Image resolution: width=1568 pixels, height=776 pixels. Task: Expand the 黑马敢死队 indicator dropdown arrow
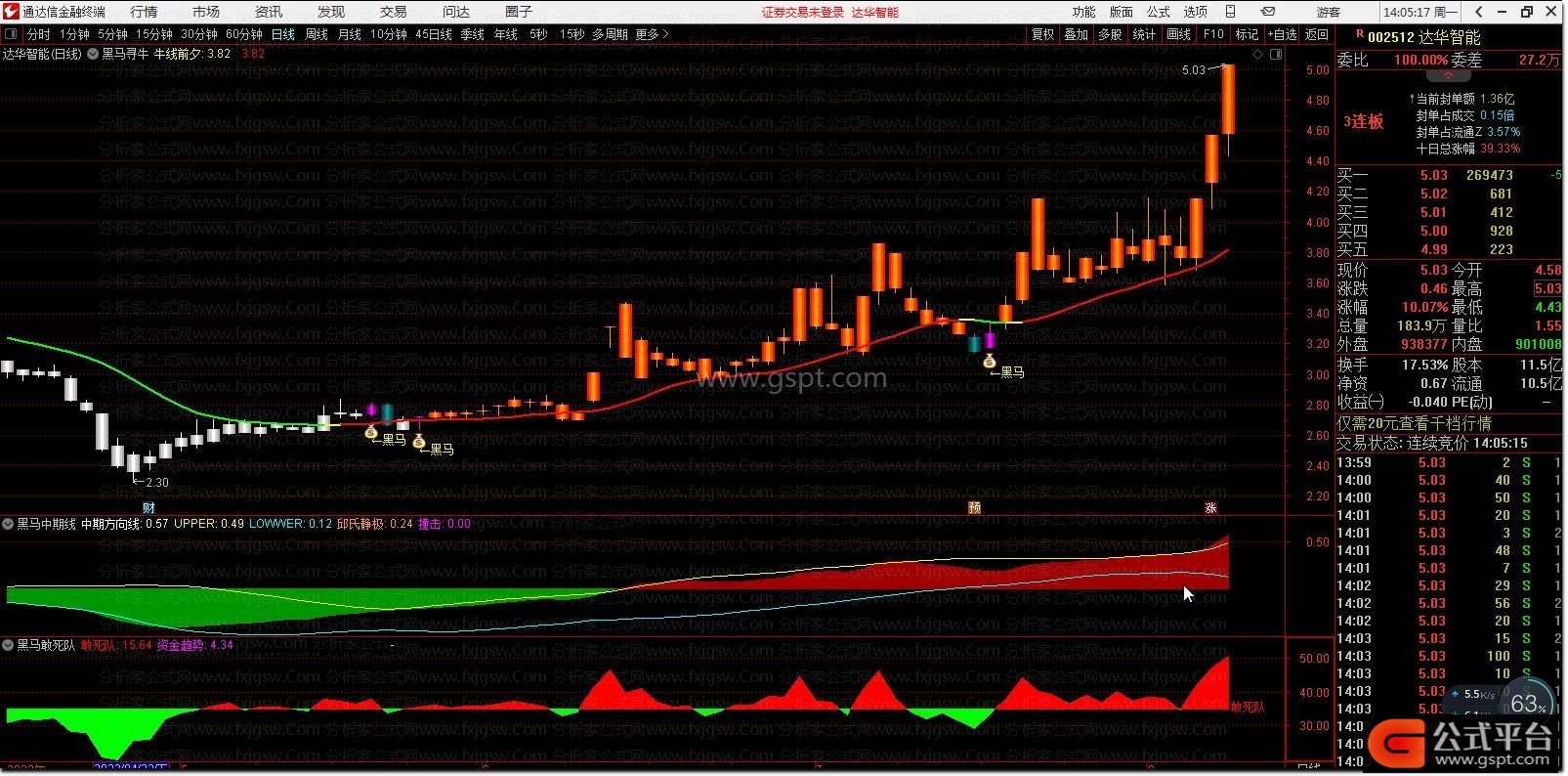click(8, 645)
